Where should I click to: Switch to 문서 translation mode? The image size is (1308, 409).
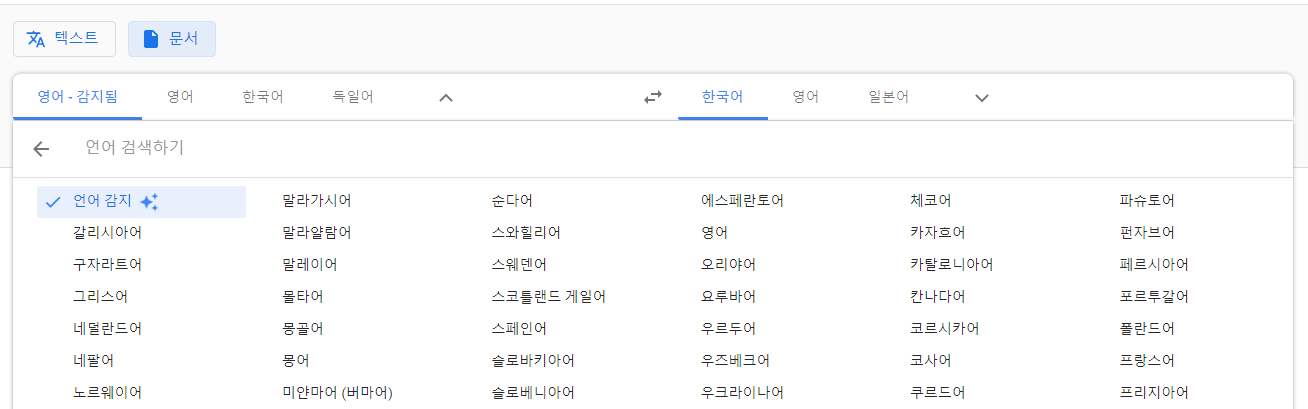tap(171, 39)
